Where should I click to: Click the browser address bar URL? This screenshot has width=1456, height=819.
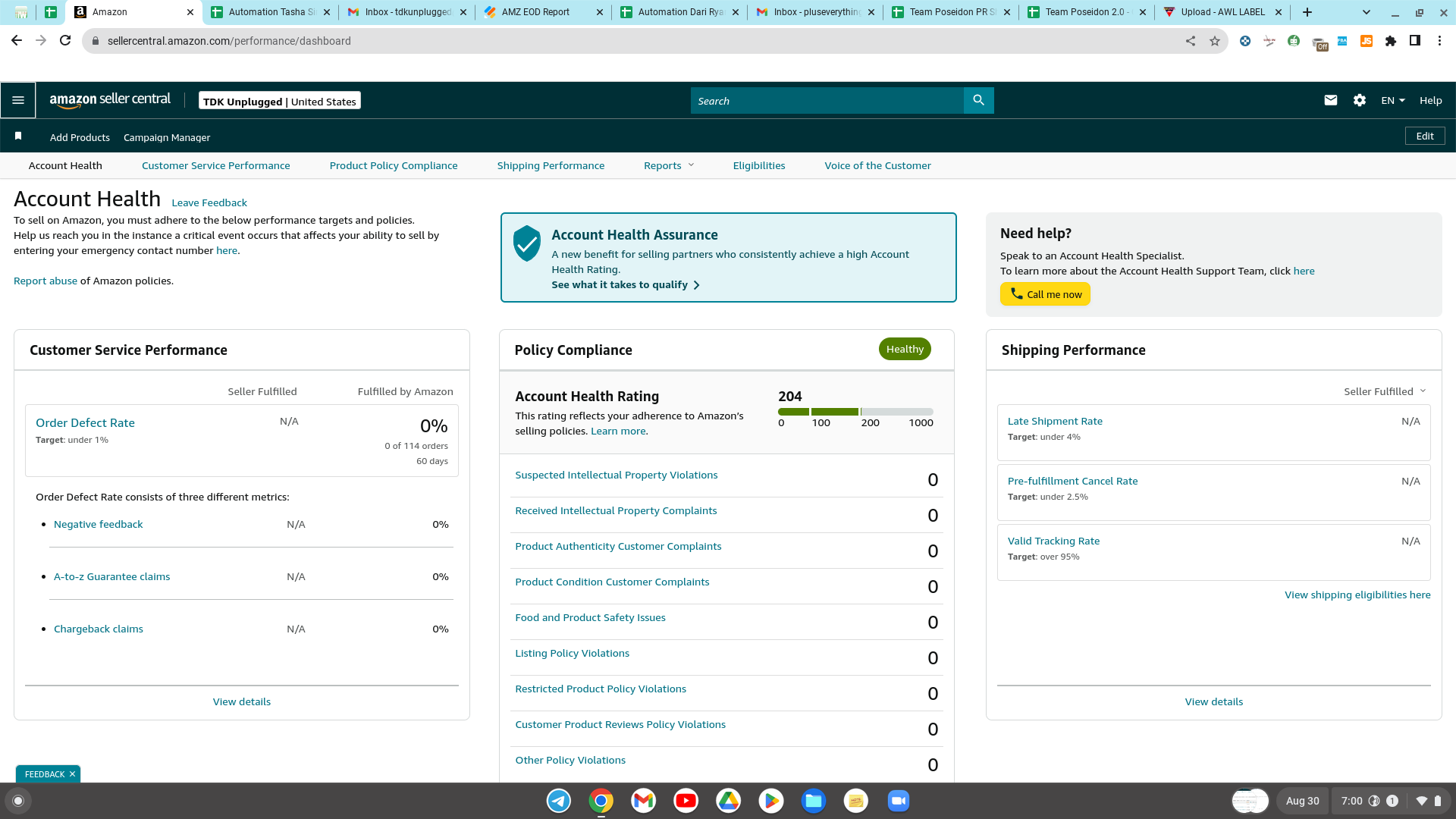[x=229, y=41]
